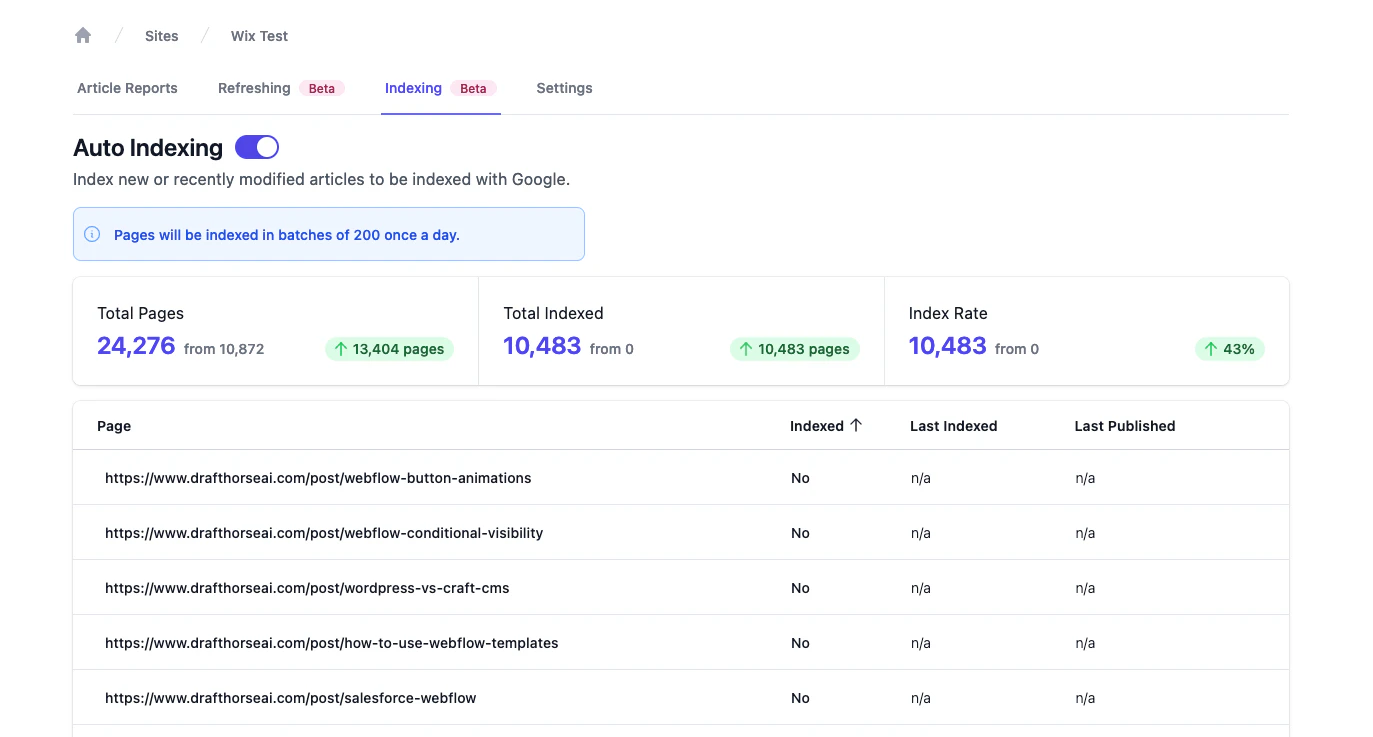Toggle the Auto Indexing switch off

pos(257,147)
